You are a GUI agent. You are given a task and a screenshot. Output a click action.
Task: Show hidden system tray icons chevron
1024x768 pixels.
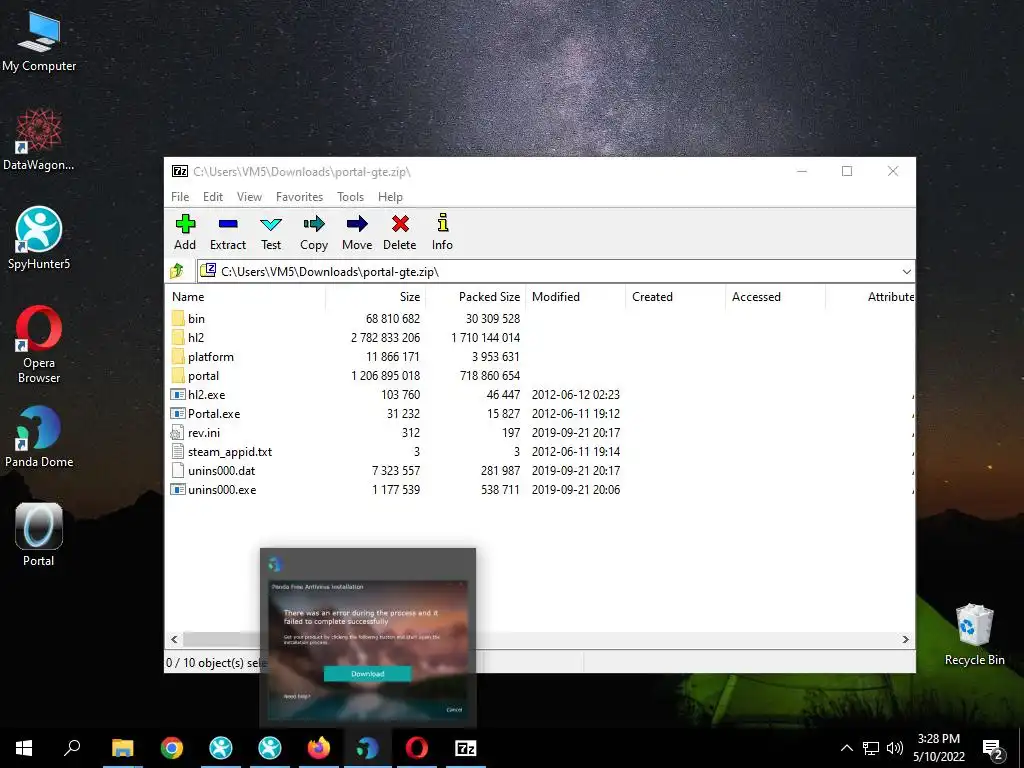click(x=846, y=748)
